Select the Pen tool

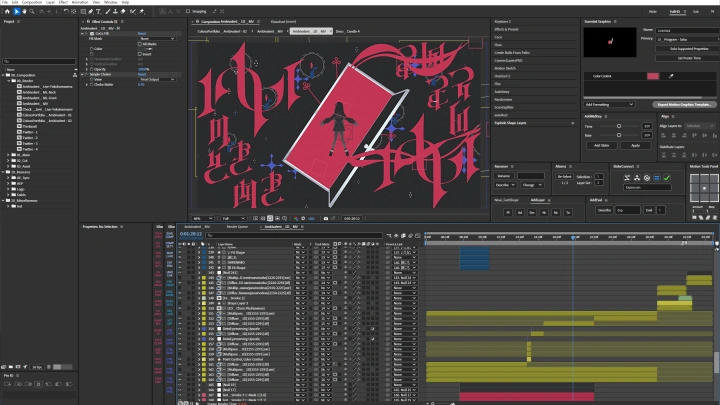[x=90, y=11]
